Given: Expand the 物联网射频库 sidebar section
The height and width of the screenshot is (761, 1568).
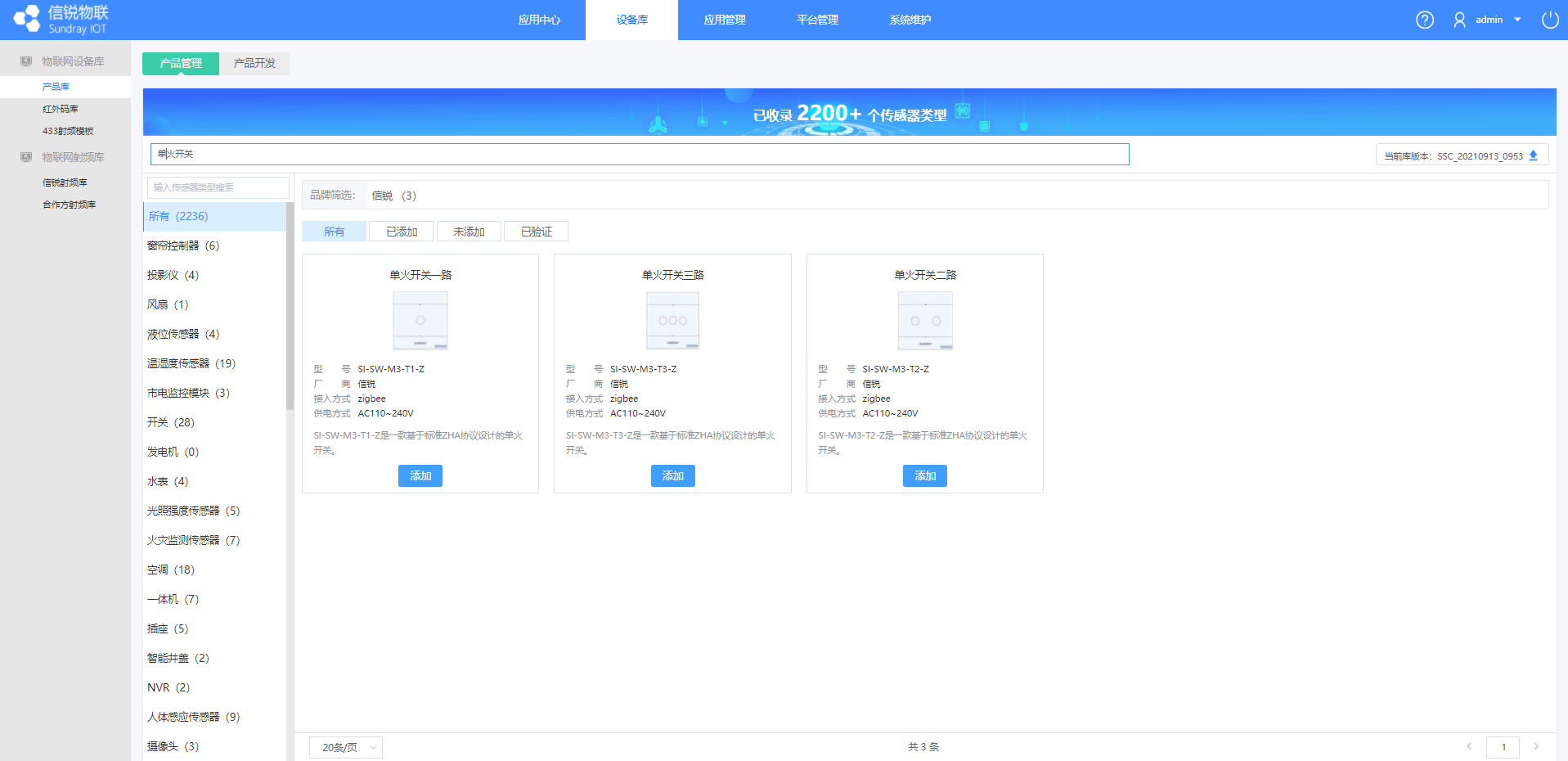Looking at the screenshot, I should point(73,157).
